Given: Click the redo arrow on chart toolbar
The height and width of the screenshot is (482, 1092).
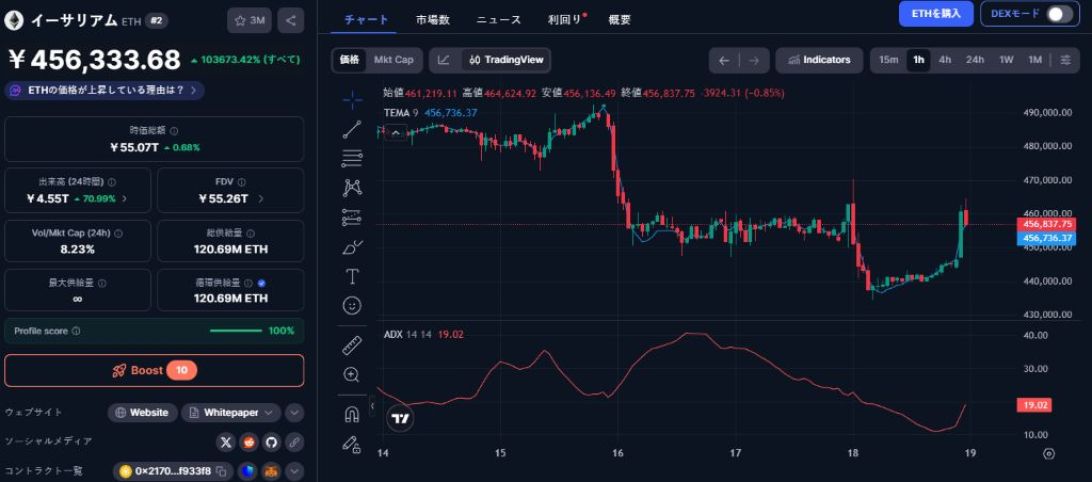Looking at the screenshot, I should tap(754, 60).
